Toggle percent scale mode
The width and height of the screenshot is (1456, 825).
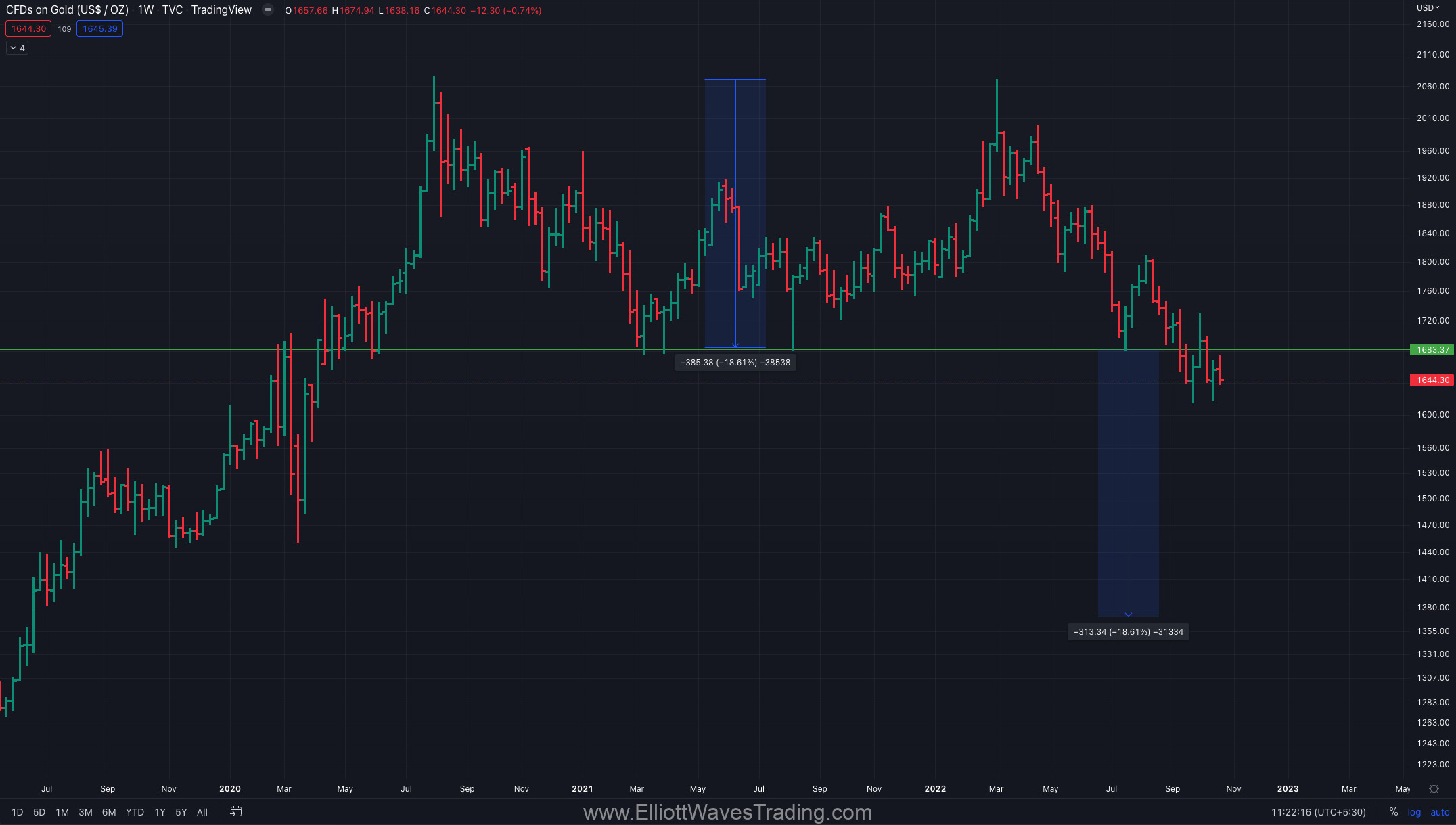pyautogui.click(x=1393, y=812)
